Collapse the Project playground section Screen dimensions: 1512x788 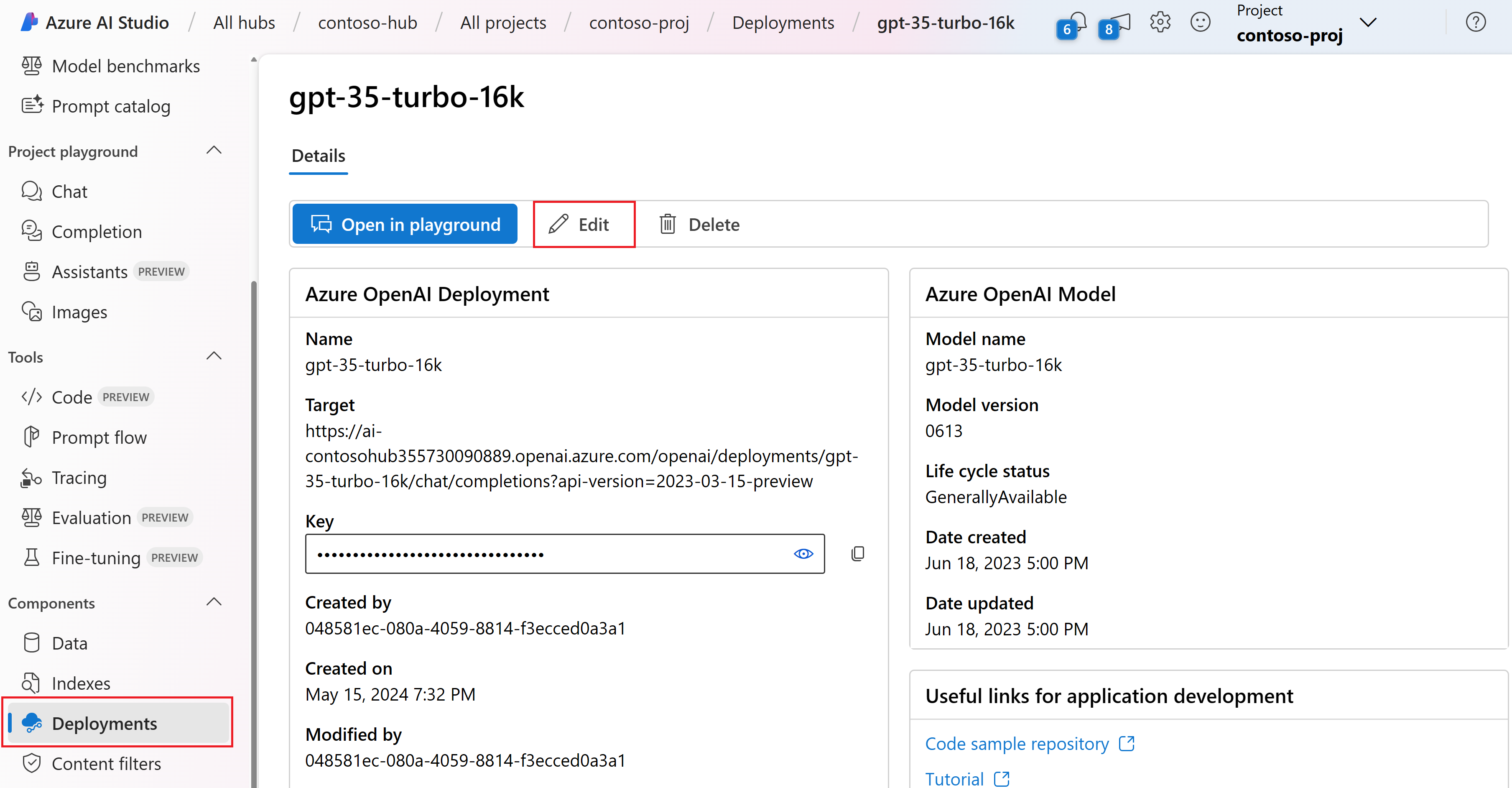214,150
